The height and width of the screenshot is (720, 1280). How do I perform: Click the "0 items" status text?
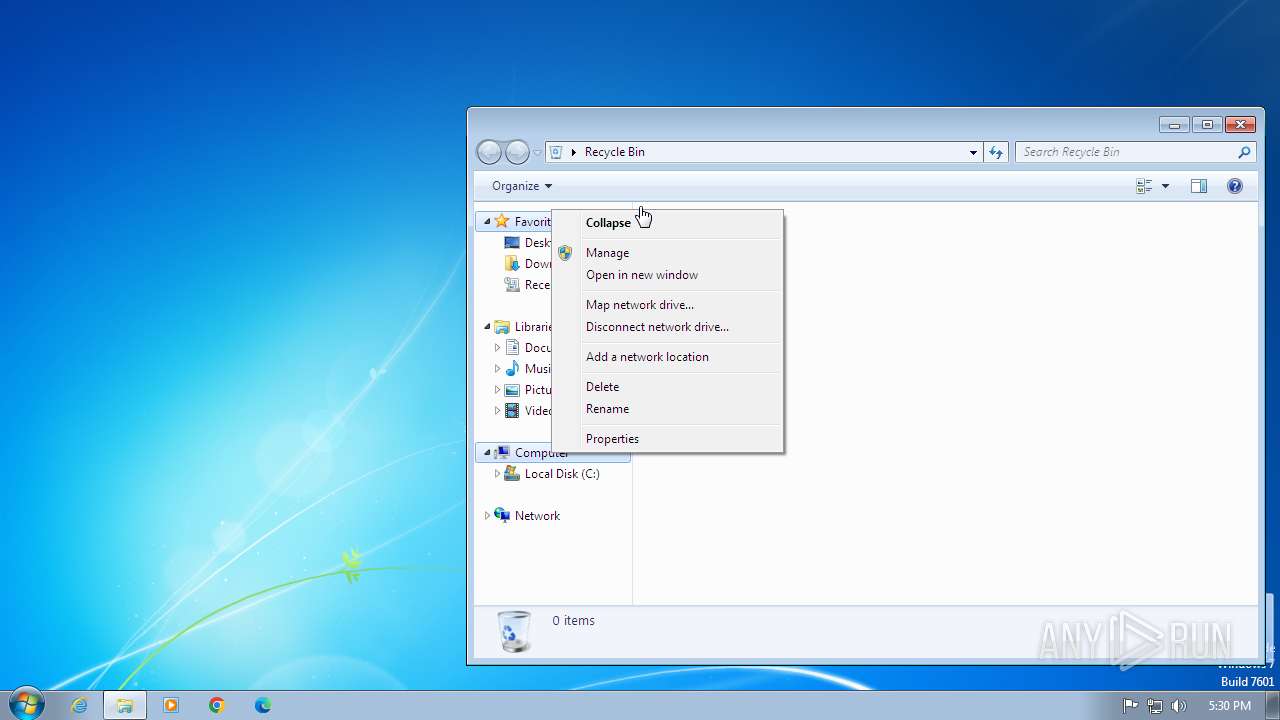tap(573, 621)
